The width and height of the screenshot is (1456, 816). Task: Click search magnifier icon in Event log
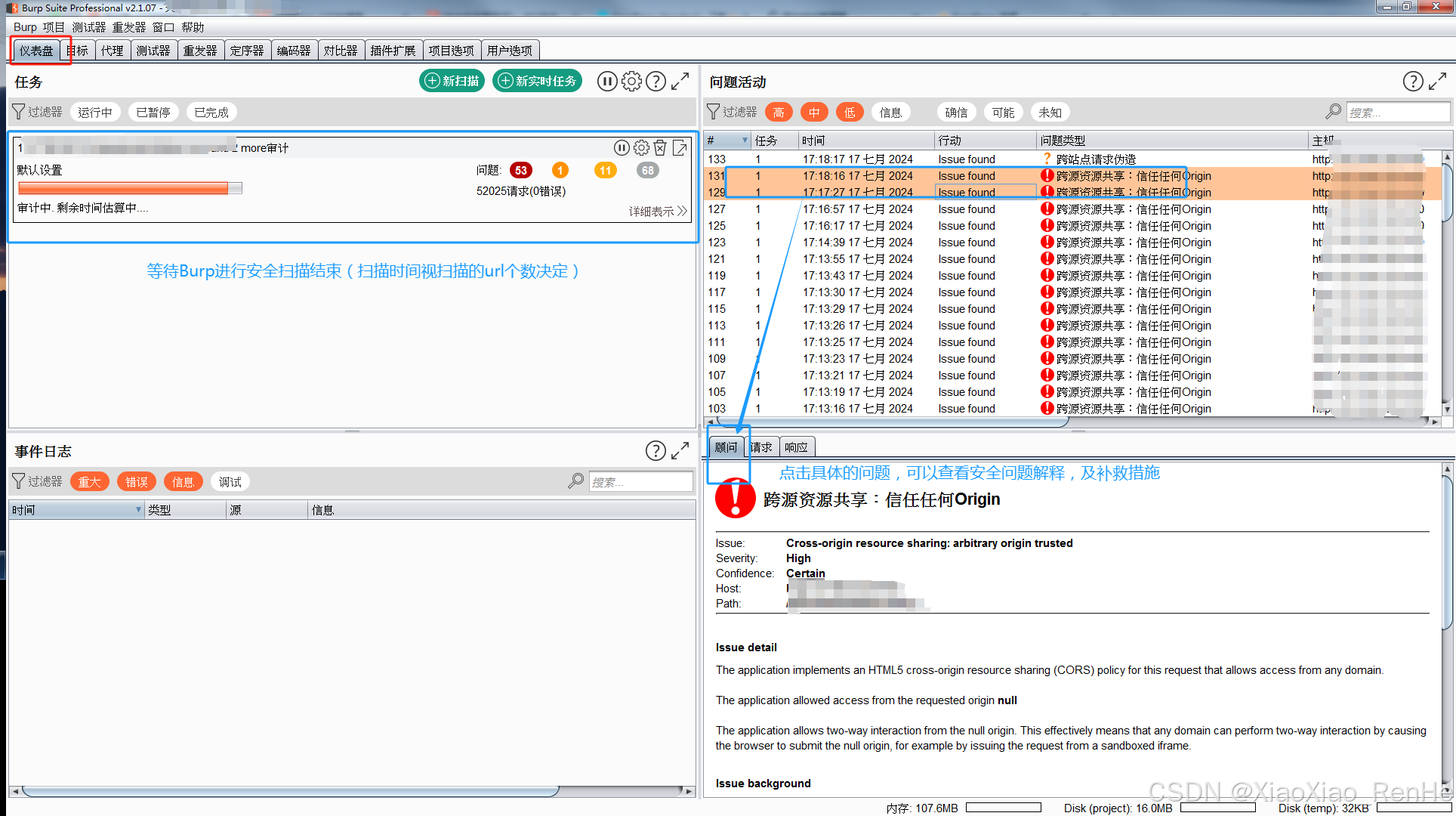(x=576, y=481)
